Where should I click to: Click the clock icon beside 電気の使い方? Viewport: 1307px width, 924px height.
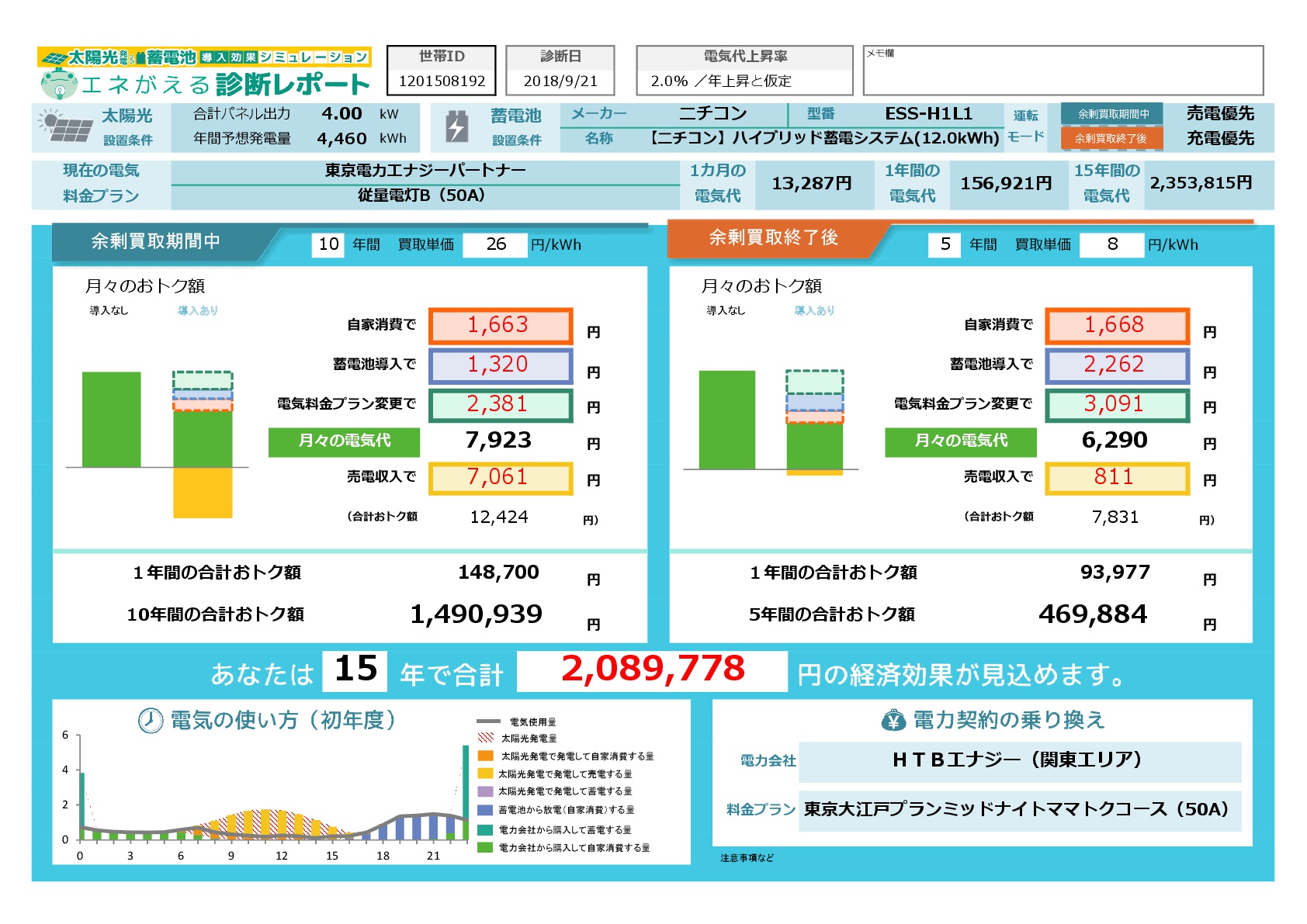150,721
